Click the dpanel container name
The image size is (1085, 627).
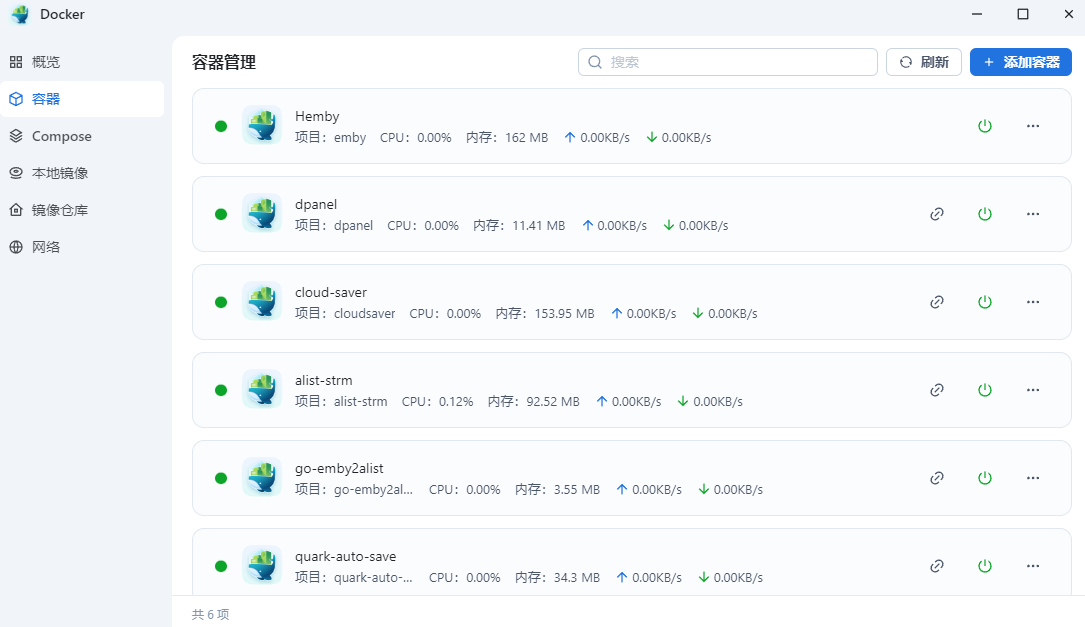(x=316, y=204)
